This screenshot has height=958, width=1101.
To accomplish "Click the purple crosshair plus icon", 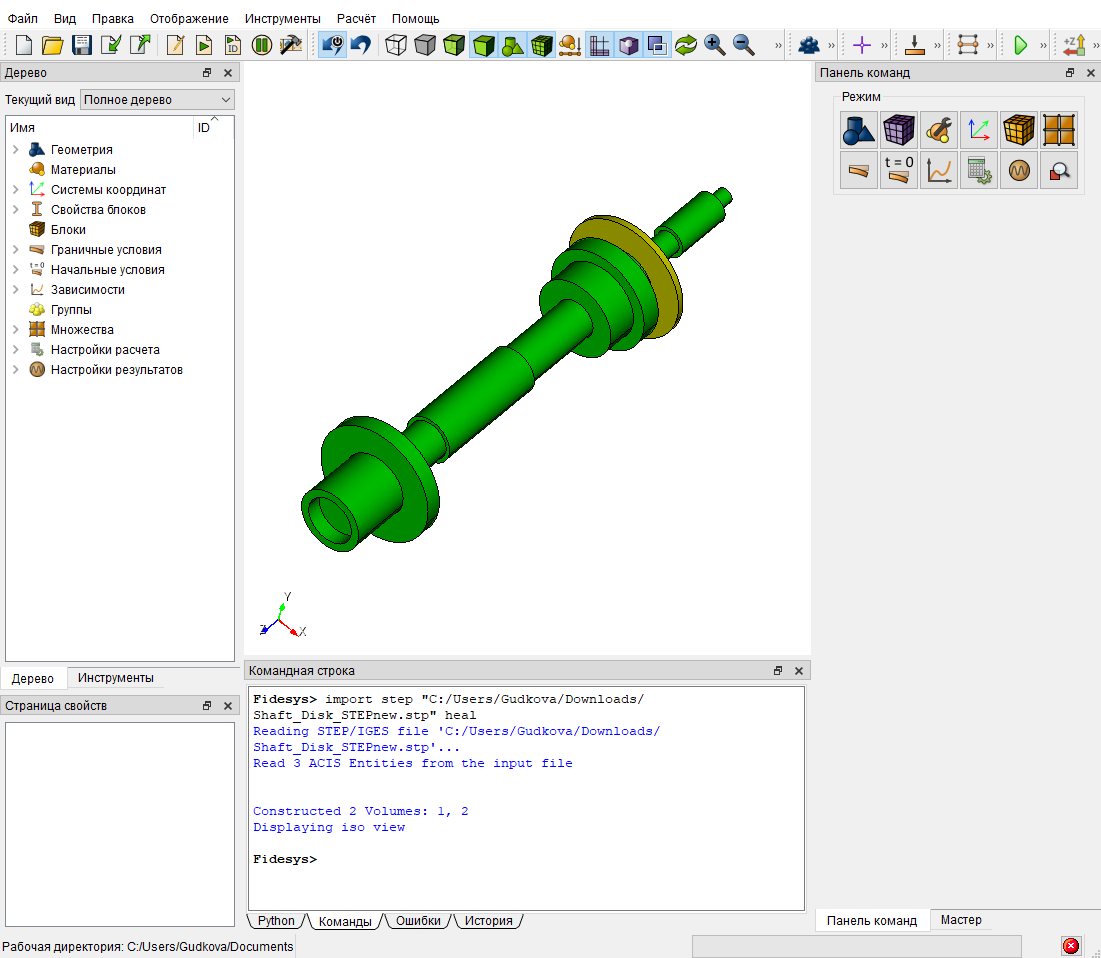I will 862,46.
